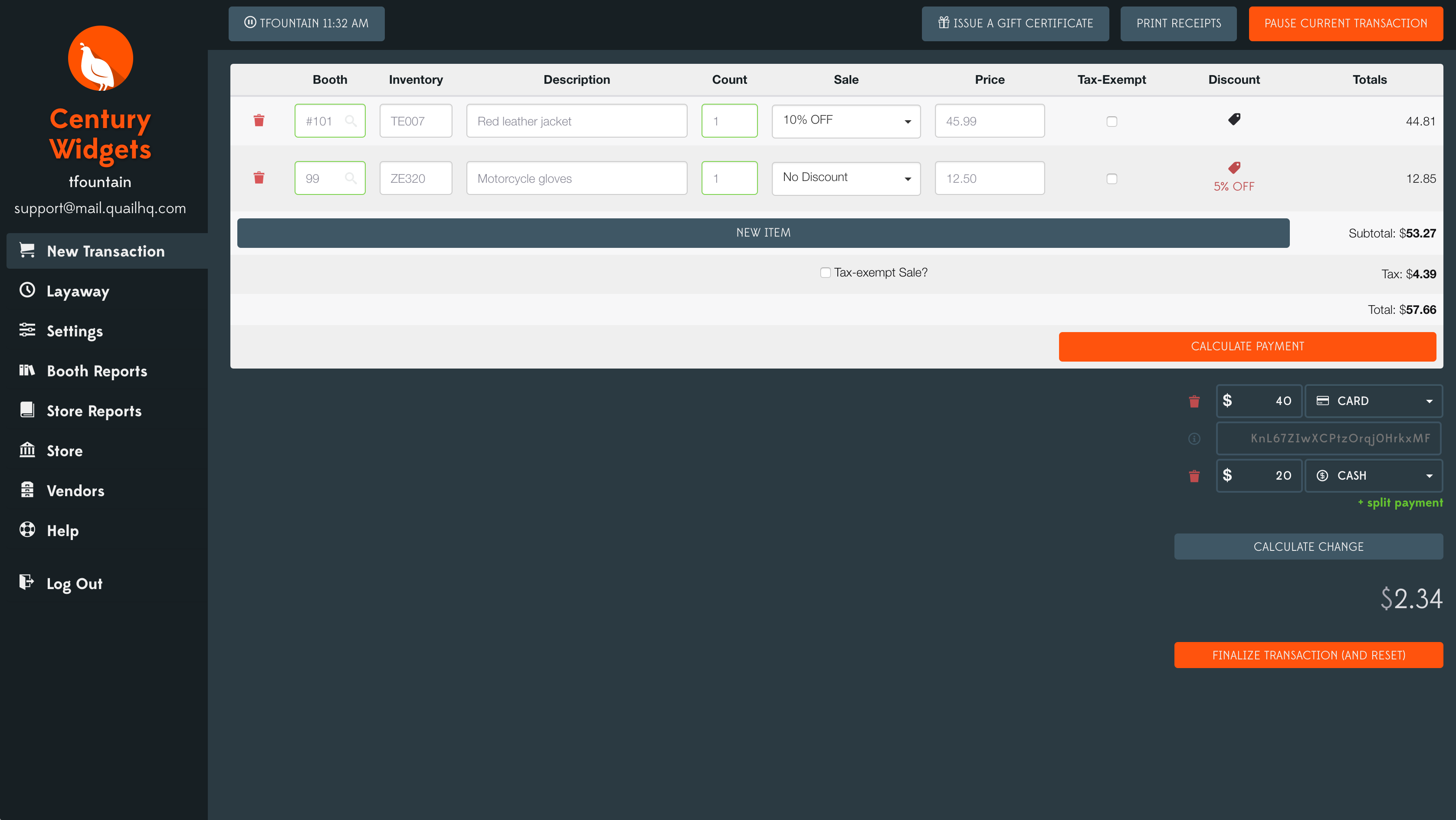Expand the No Discount sale dropdown
Screen dimensions: 1456x820
tap(846, 178)
